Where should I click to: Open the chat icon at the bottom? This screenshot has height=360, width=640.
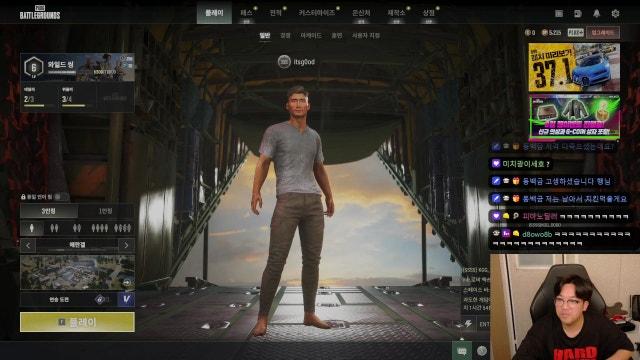pos(462,351)
